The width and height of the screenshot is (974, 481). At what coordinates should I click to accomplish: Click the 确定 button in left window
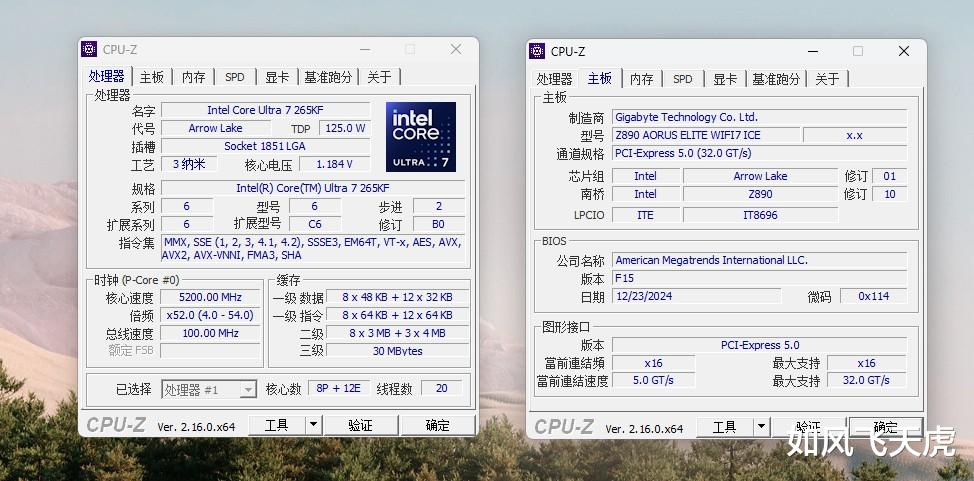click(437, 425)
